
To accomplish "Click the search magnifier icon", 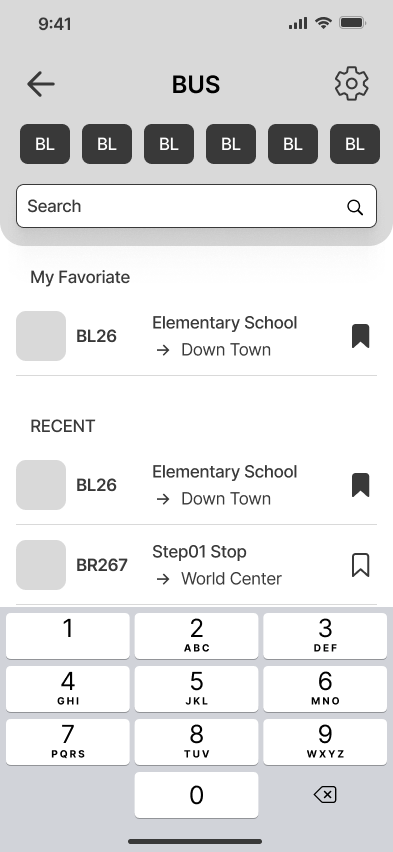I will click(x=355, y=207).
